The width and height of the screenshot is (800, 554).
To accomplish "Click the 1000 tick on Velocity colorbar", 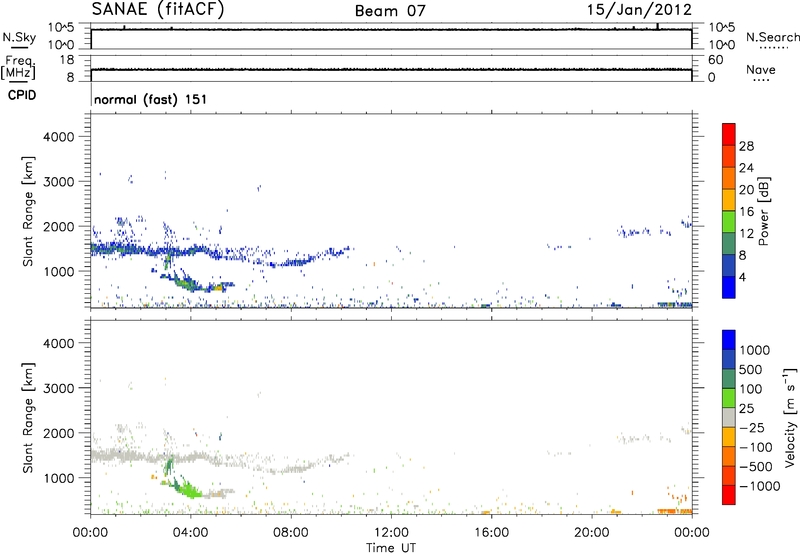I will [755, 350].
